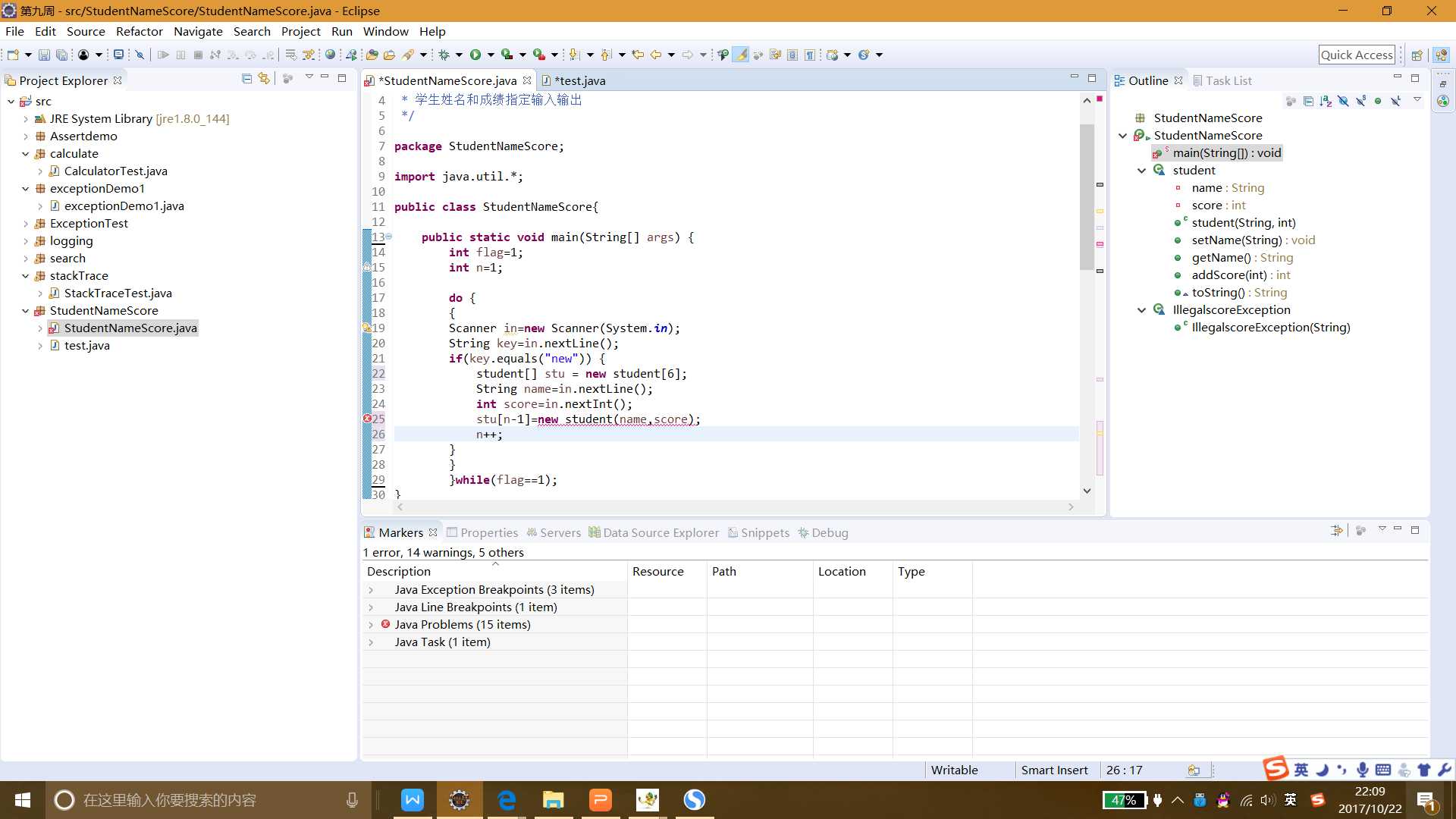Expand Java Exception Breakpoints group
This screenshot has height=819, width=1456.
pos(371,589)
